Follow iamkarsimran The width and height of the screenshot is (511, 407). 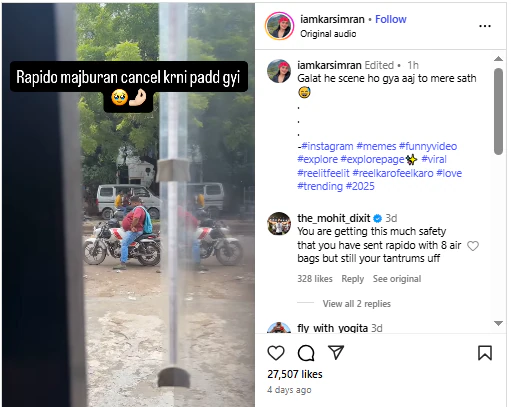(x=391, y=19)
